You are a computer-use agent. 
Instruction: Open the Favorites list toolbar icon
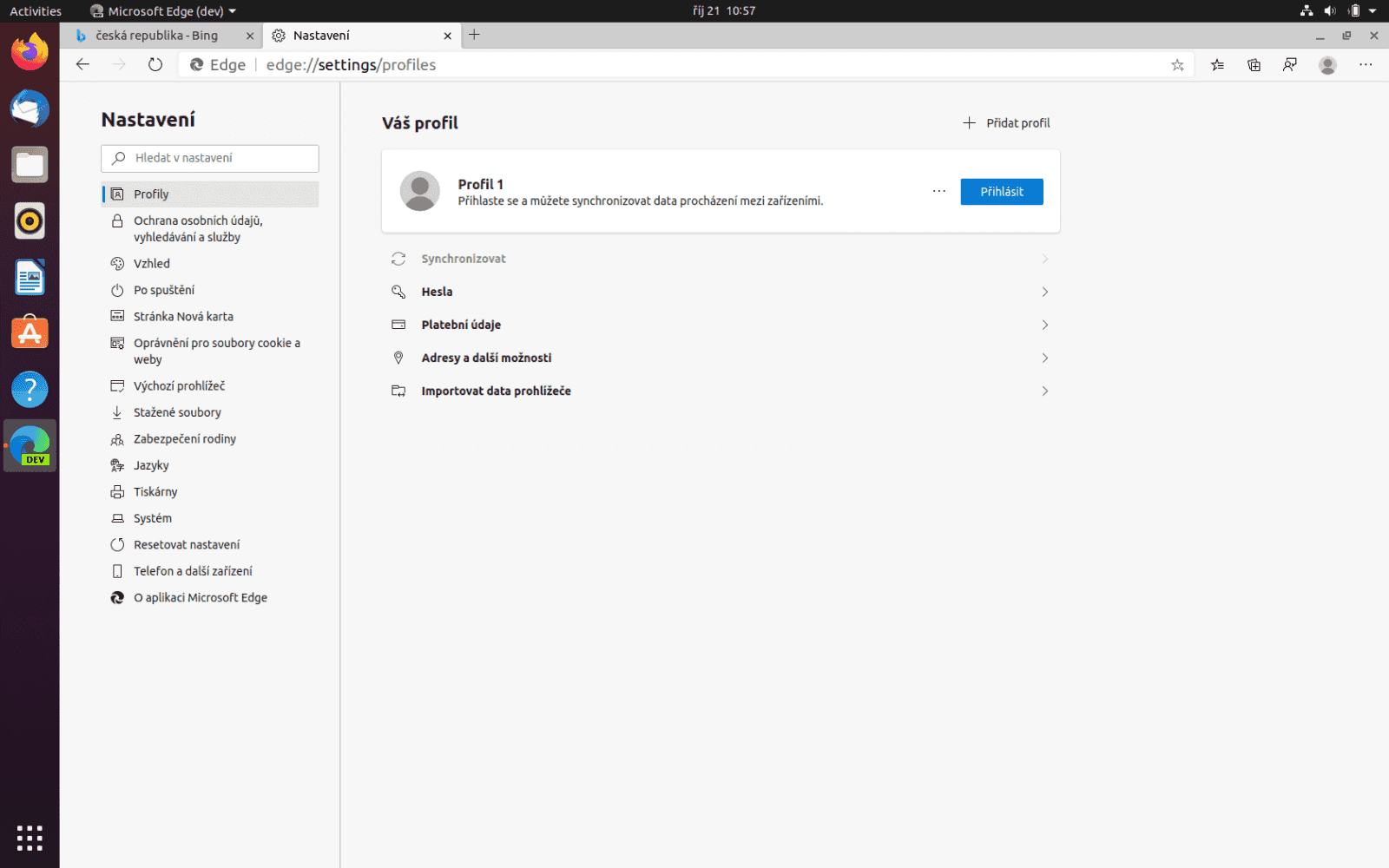[x=1217, y=64]
